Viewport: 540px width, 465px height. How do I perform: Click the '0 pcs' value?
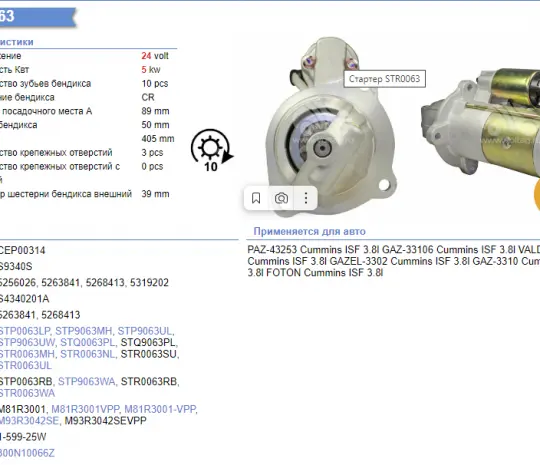point(152,166)
